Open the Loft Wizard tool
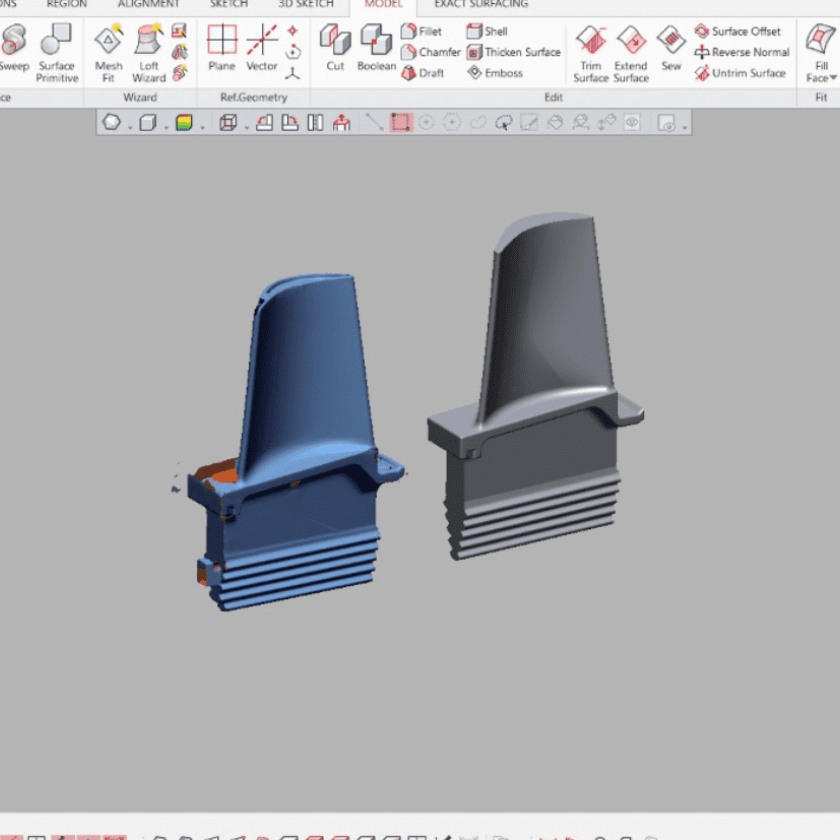 [x=148, y=51]
